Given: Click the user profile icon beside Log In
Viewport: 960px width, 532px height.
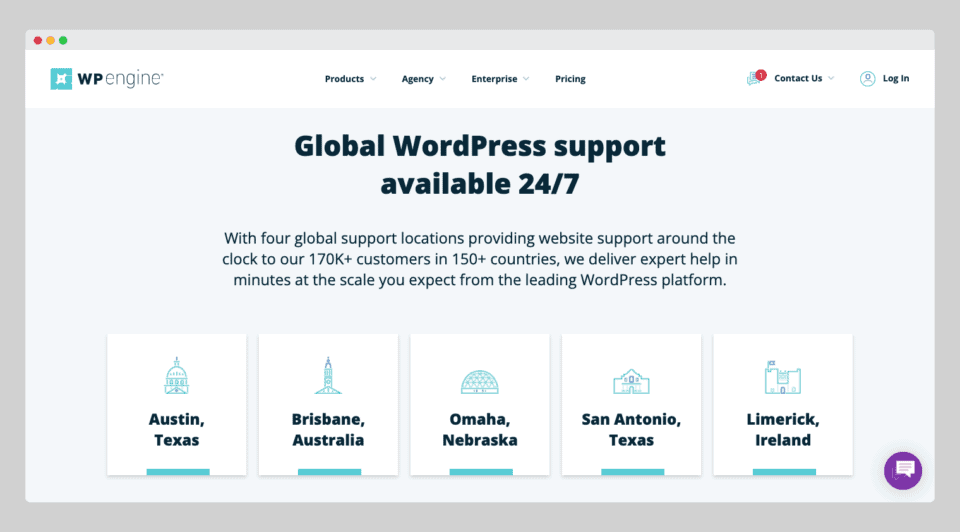Looking at the screenshot, I should [x=868, y=78].
